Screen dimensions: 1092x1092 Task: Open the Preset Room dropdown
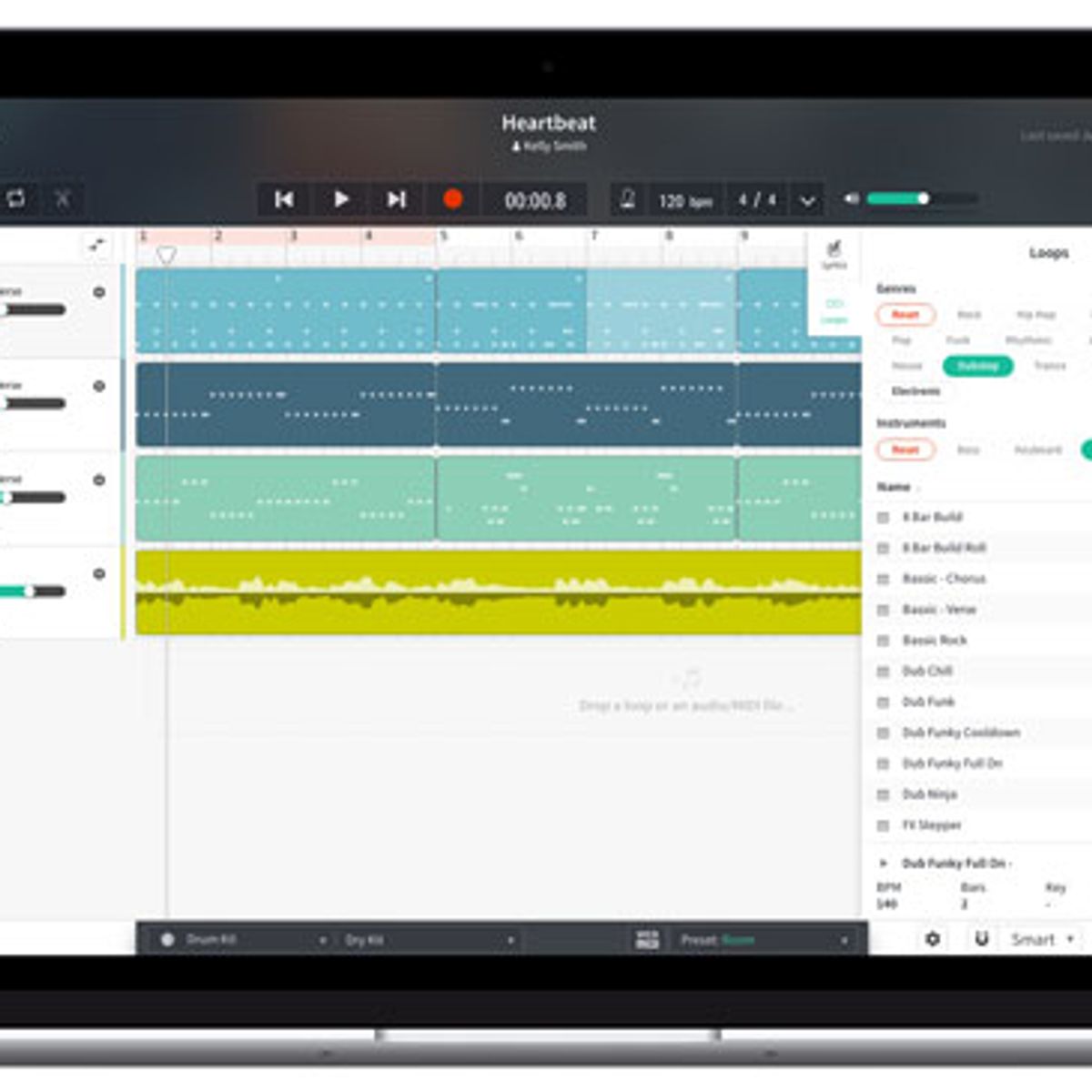pos(765,940)
